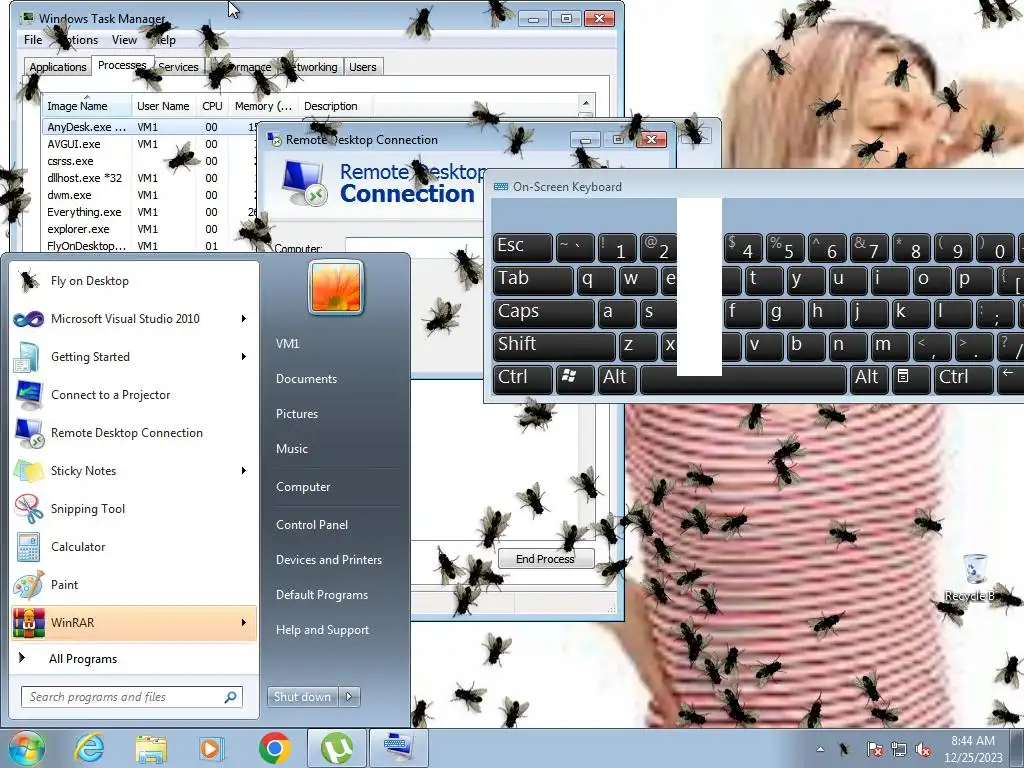1024x768 pixels.
Task: Click Search programs and files field
Action: pyautogui.click(x=131, y=697)
